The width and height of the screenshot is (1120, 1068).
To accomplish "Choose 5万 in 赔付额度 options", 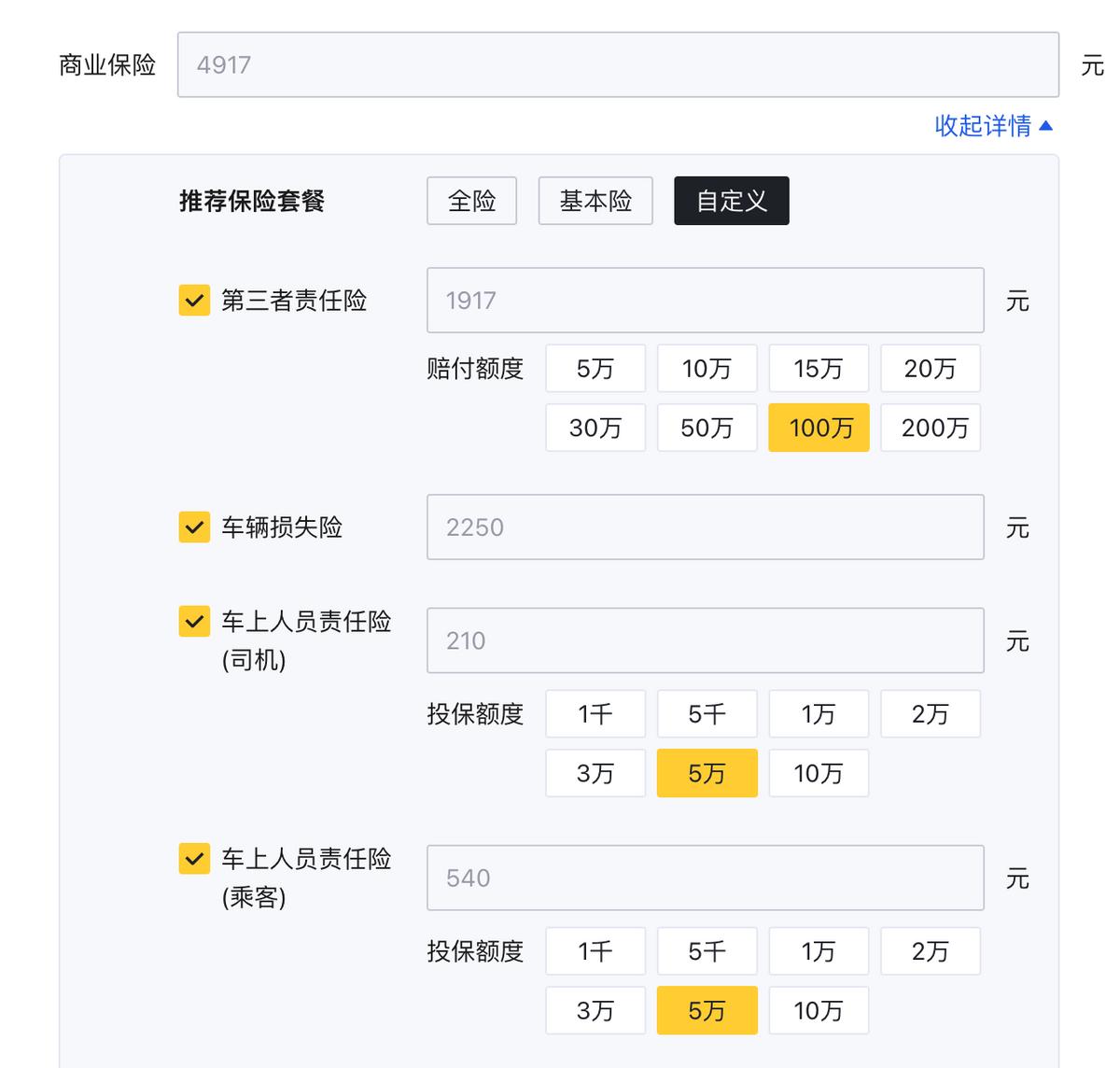I will 595,369.
